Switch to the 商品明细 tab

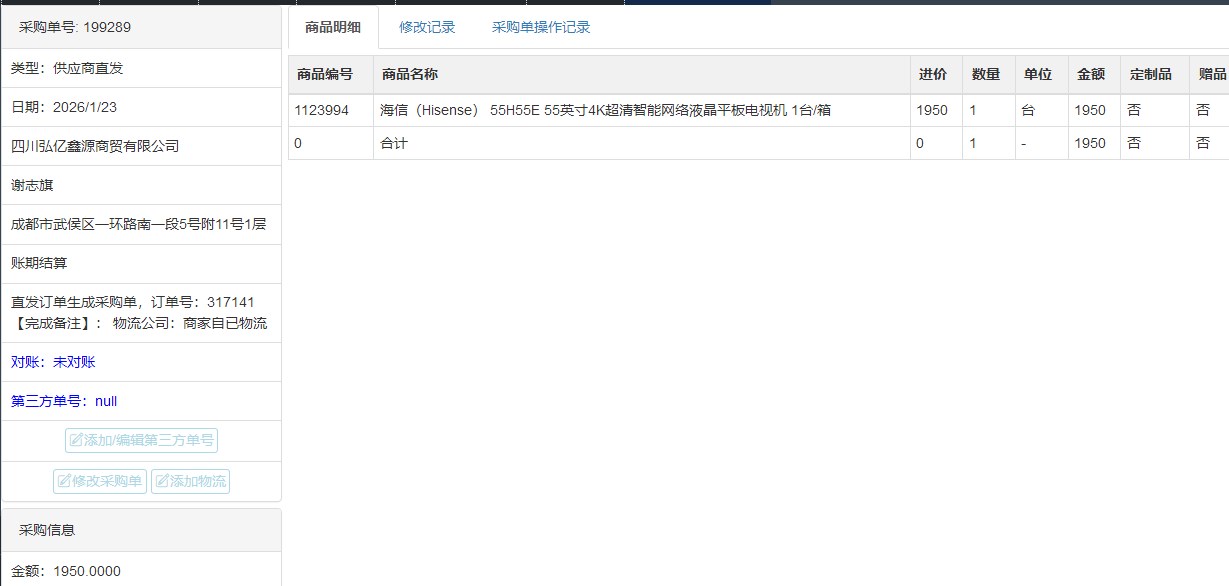pos(333,28)
